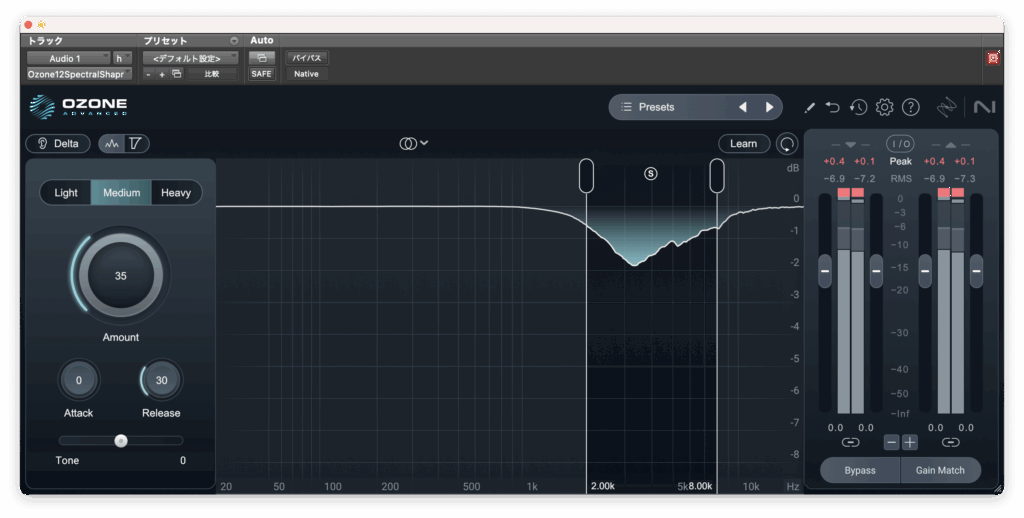Click the Bypass button in Ozone
The height and width of the screenshot is (518, 1024).
coord(859,470)
